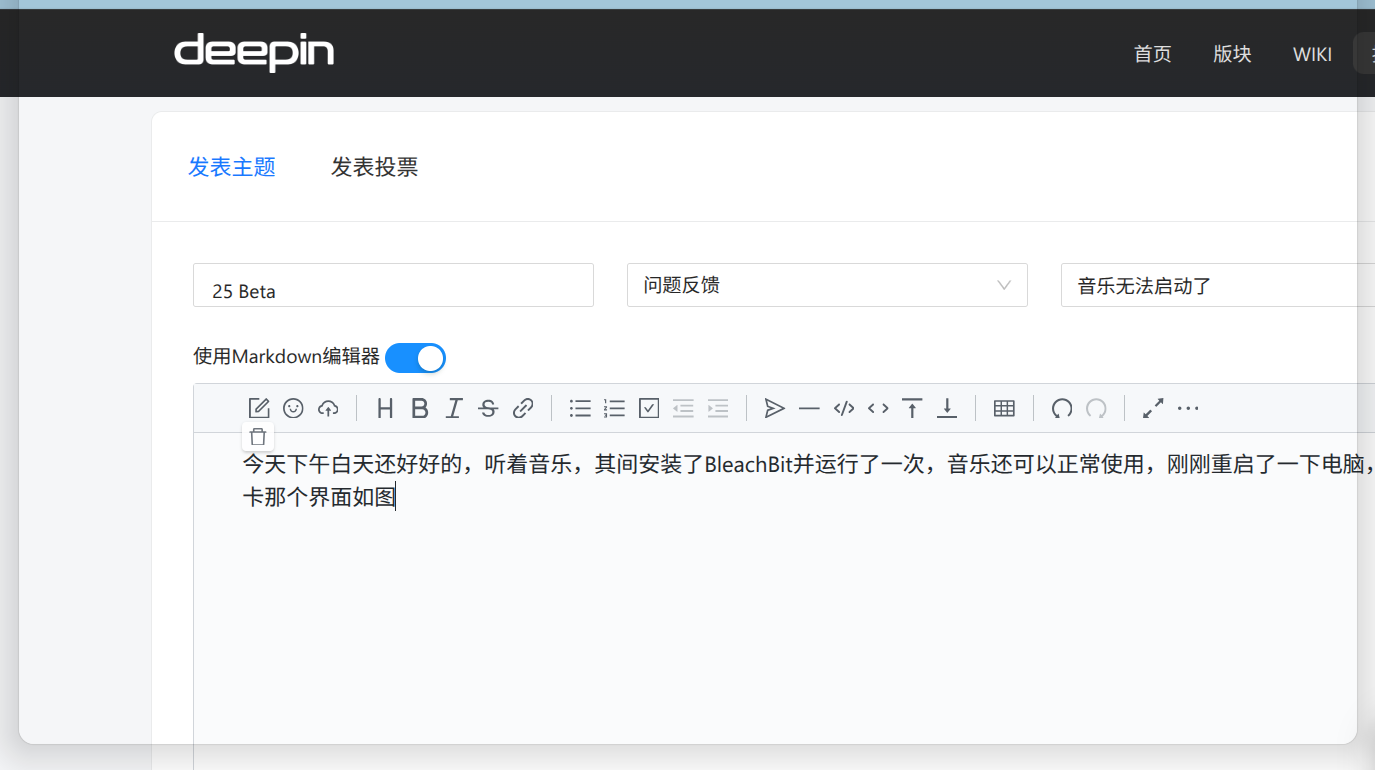
Task: Switch the editor to fullscreen
Action: pyautogui.click(x=1153, y=408)
